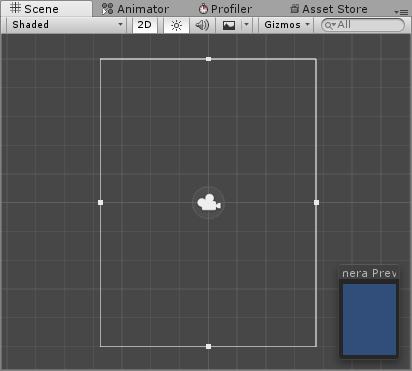Click the Camera Preview title label
Viewport: 412px width, 371px height.
(x=369, y=273)
